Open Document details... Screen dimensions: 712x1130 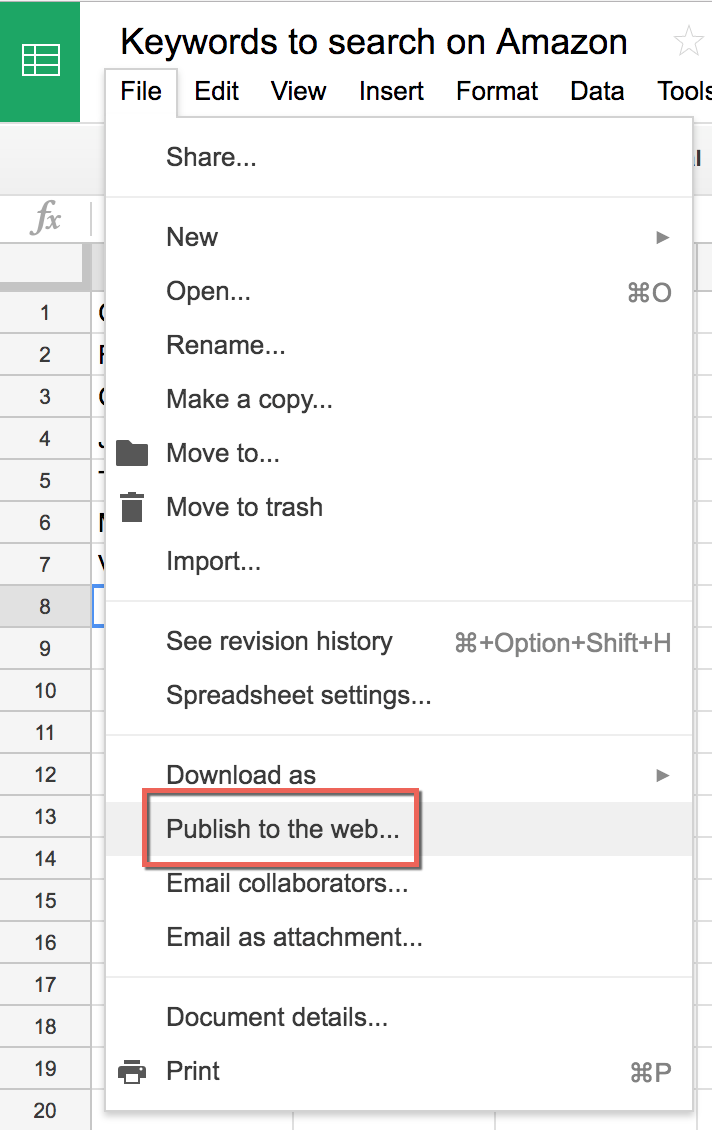tap(399, 1018)
